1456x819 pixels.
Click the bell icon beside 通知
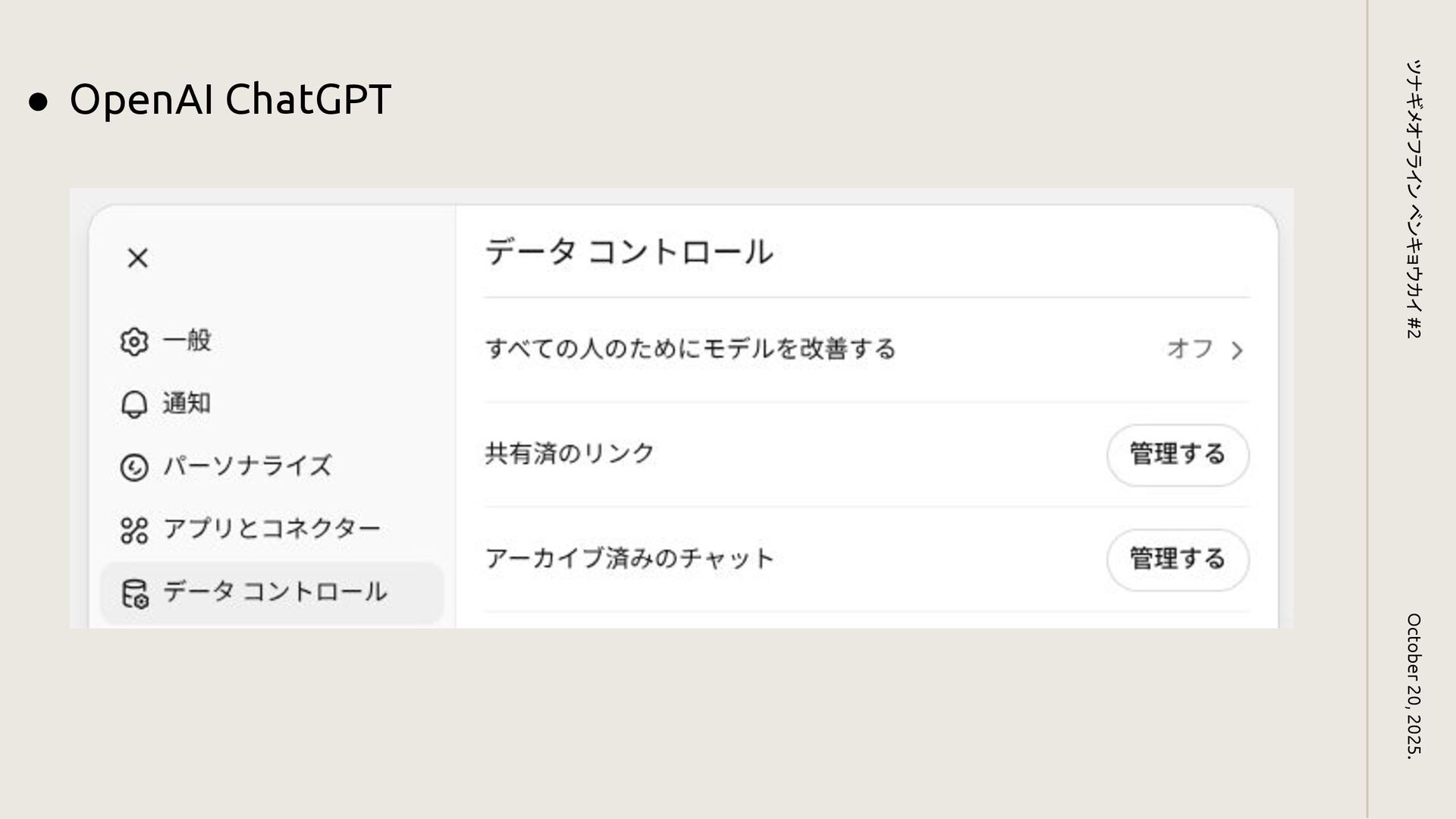click(134, 404)
